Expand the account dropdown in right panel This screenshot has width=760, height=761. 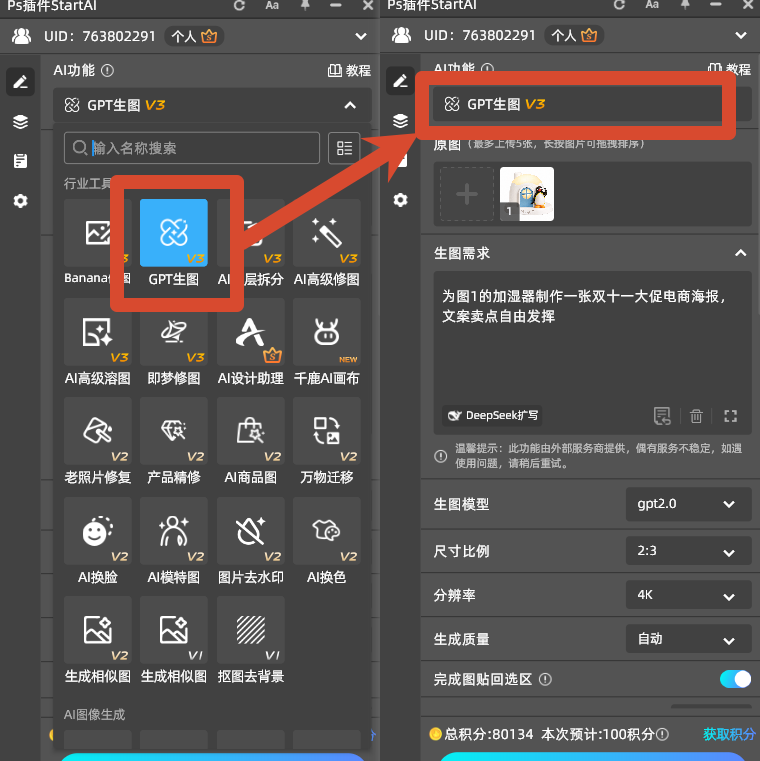741,35
